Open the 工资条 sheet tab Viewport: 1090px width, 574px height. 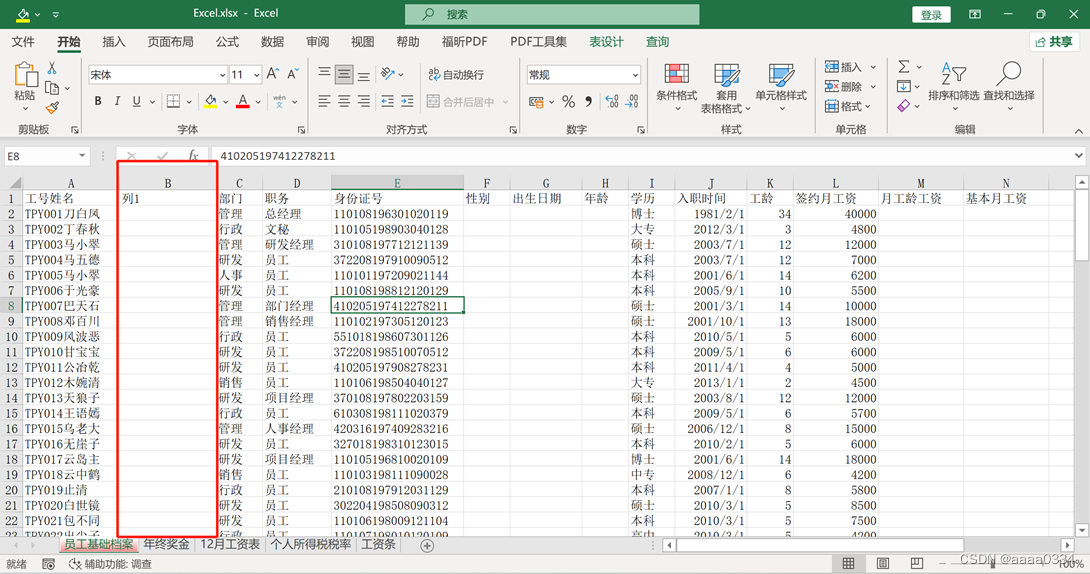(378, 544)
